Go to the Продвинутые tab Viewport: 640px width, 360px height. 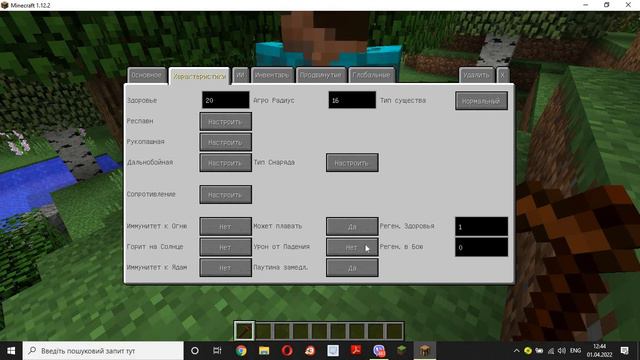pyautogui.click(x=321, y=75)
